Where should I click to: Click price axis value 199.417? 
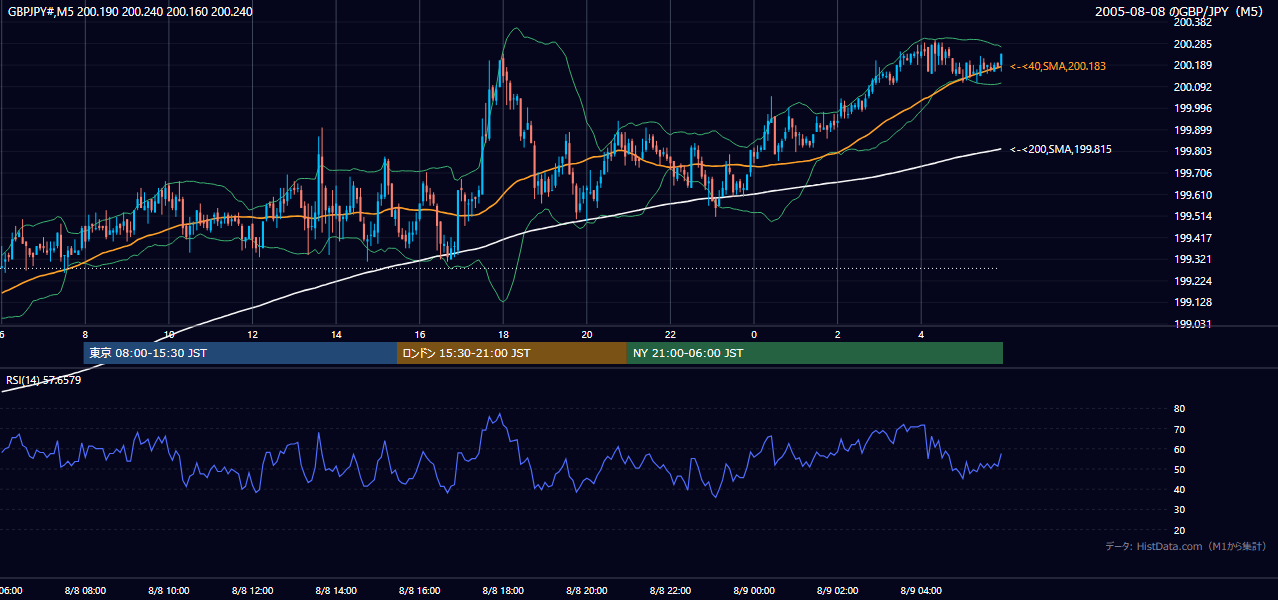1192,238
